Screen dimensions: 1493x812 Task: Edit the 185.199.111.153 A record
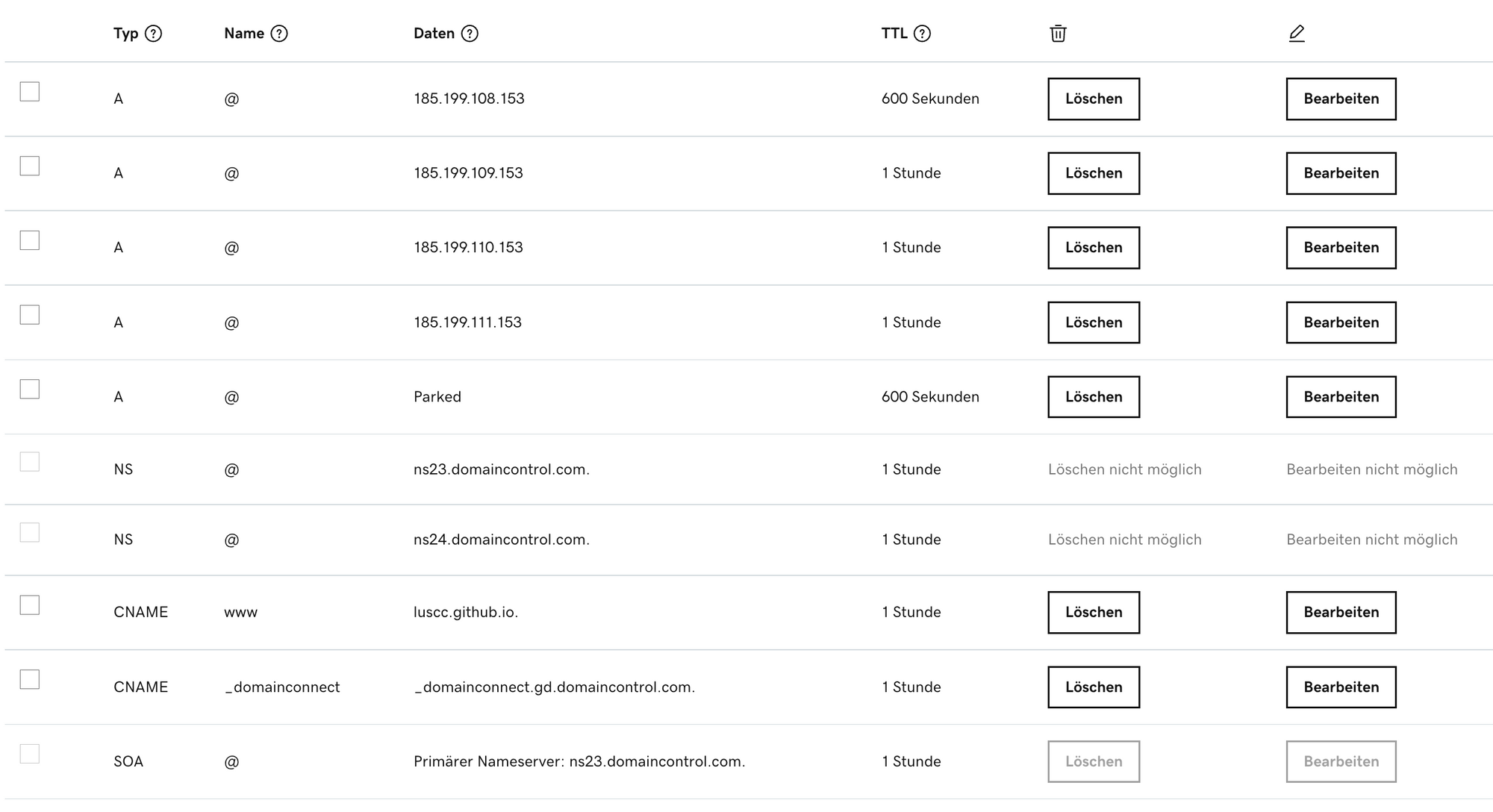1341,322
